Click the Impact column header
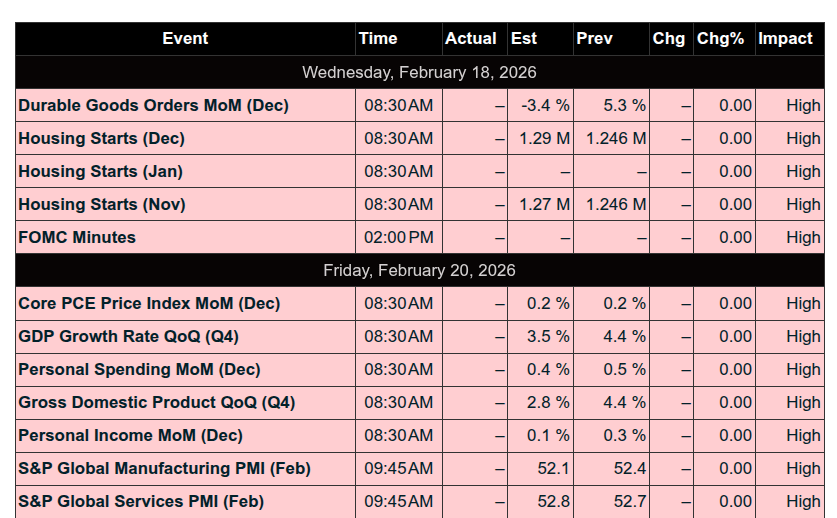837x518 pixels. click(785, 39)
